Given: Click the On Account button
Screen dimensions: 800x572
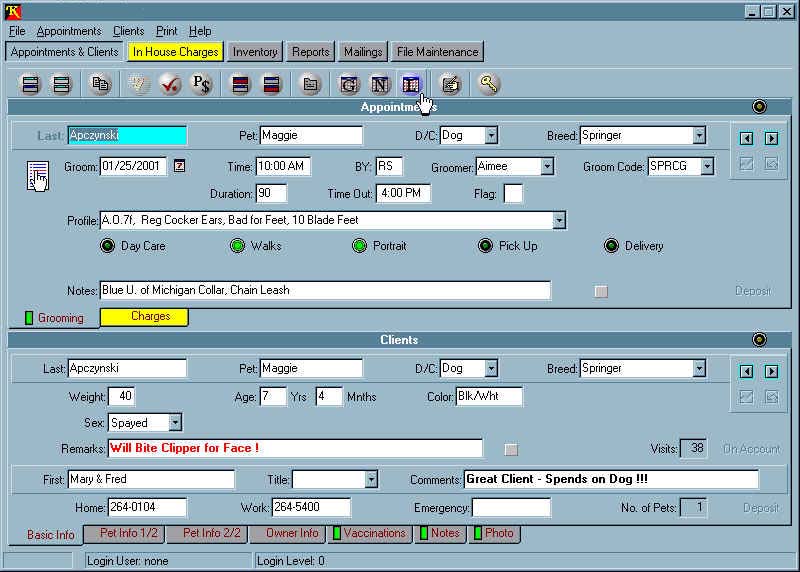Looking at the screenshot, I should (x=751, y=449).
